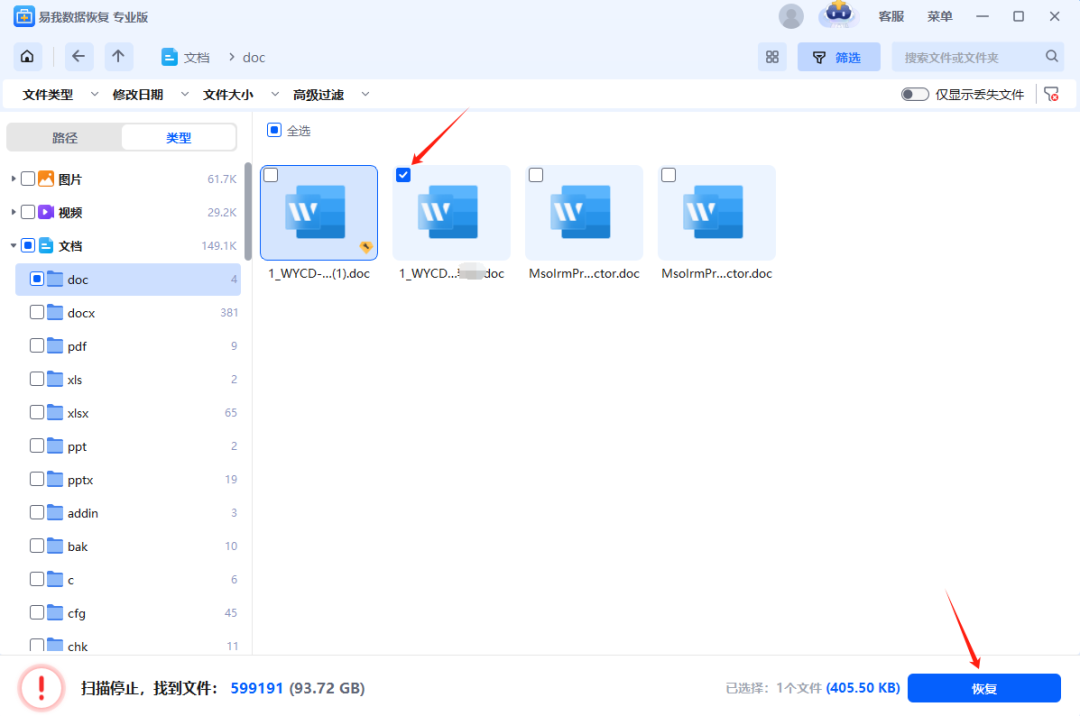The height and width of the screenshot is (716, 1080).
Task: Open the 文件大小 filter dropdown
Action: (240, 94)
